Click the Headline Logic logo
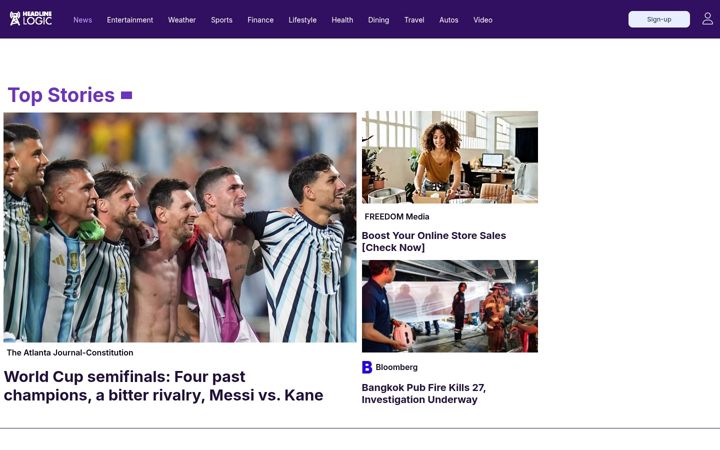This screenshot has width=720, height=450. [x=31, y=18]
